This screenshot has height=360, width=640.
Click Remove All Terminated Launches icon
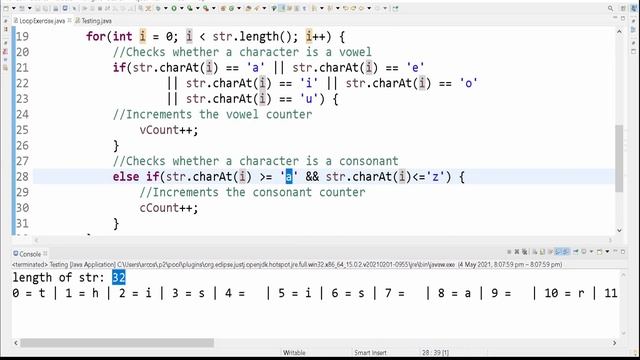click(x=524, y=252)
